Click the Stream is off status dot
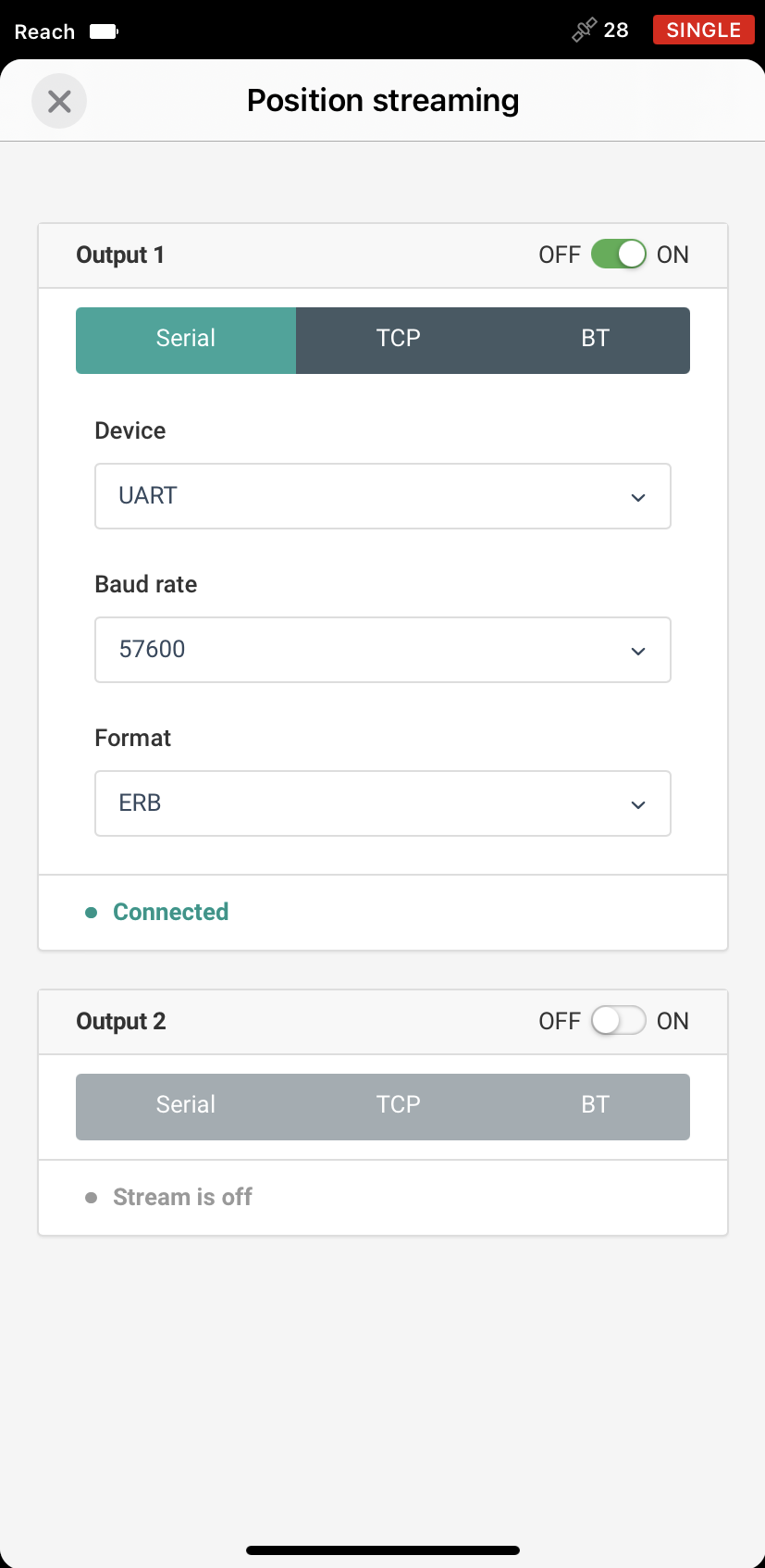This screenshot has width=765, height=1568. pyautogui.click(x=91, y=1198)
